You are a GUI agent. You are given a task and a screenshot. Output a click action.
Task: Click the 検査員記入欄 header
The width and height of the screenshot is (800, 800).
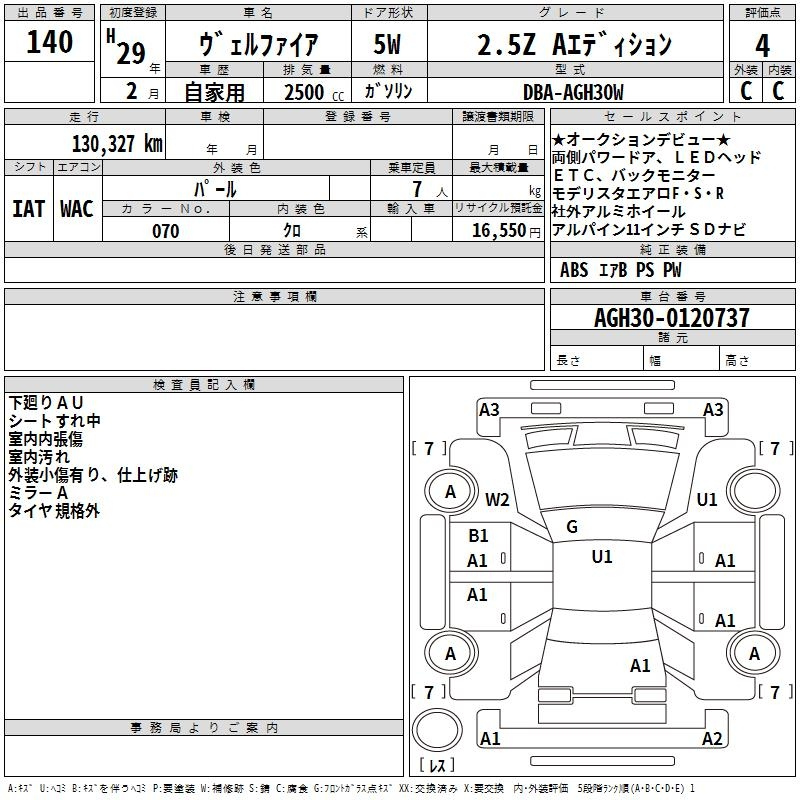coord(204,385)
